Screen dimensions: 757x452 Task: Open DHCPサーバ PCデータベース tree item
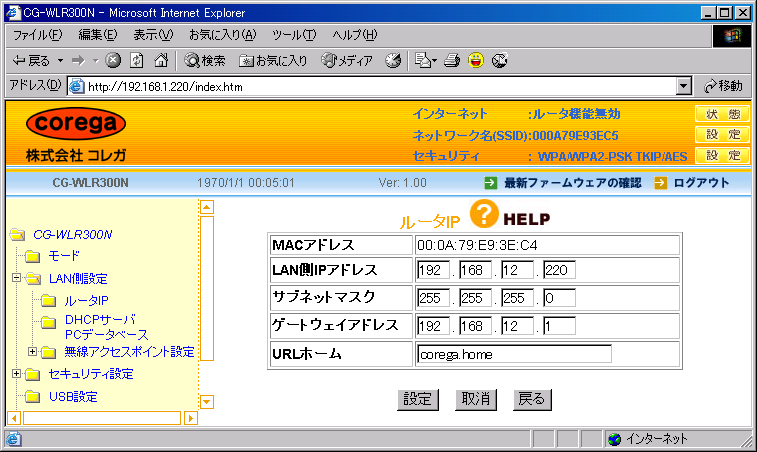pyautogui.click(x=106, y=327)
